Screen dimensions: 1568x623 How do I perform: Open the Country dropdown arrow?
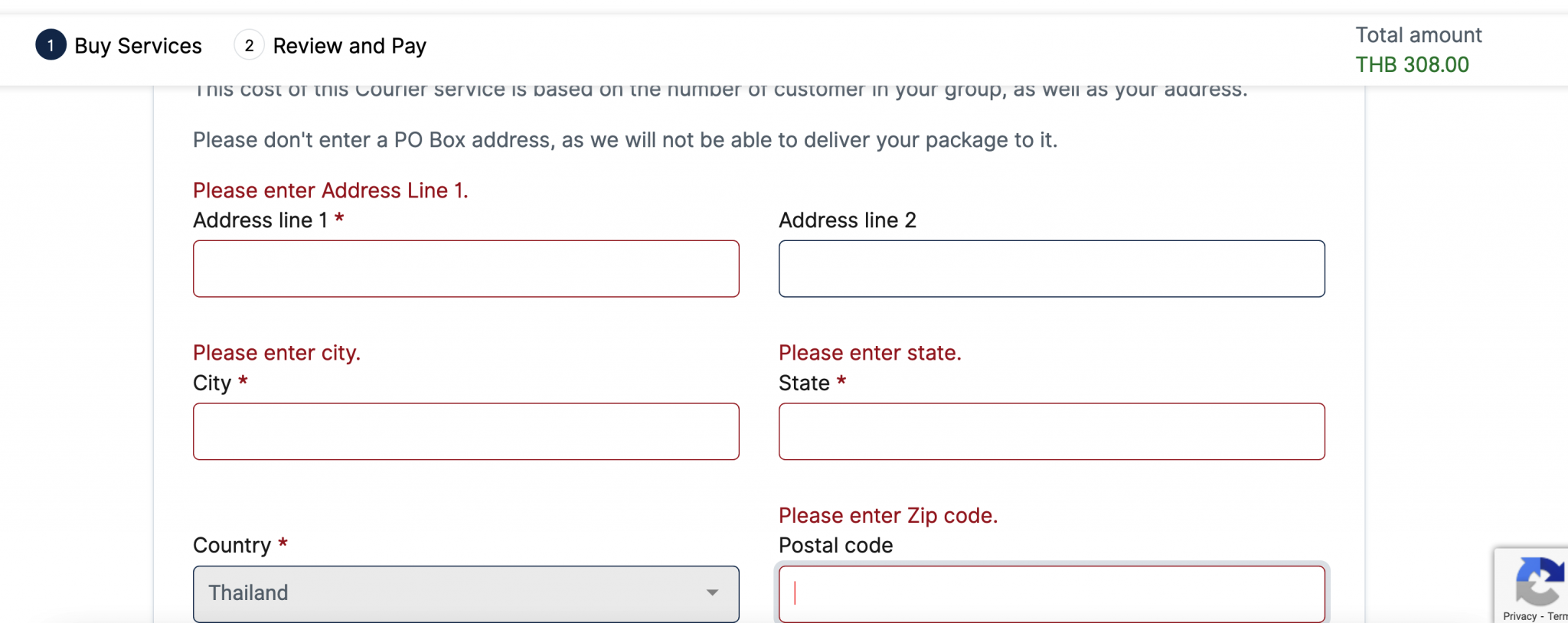pos(712,593)
